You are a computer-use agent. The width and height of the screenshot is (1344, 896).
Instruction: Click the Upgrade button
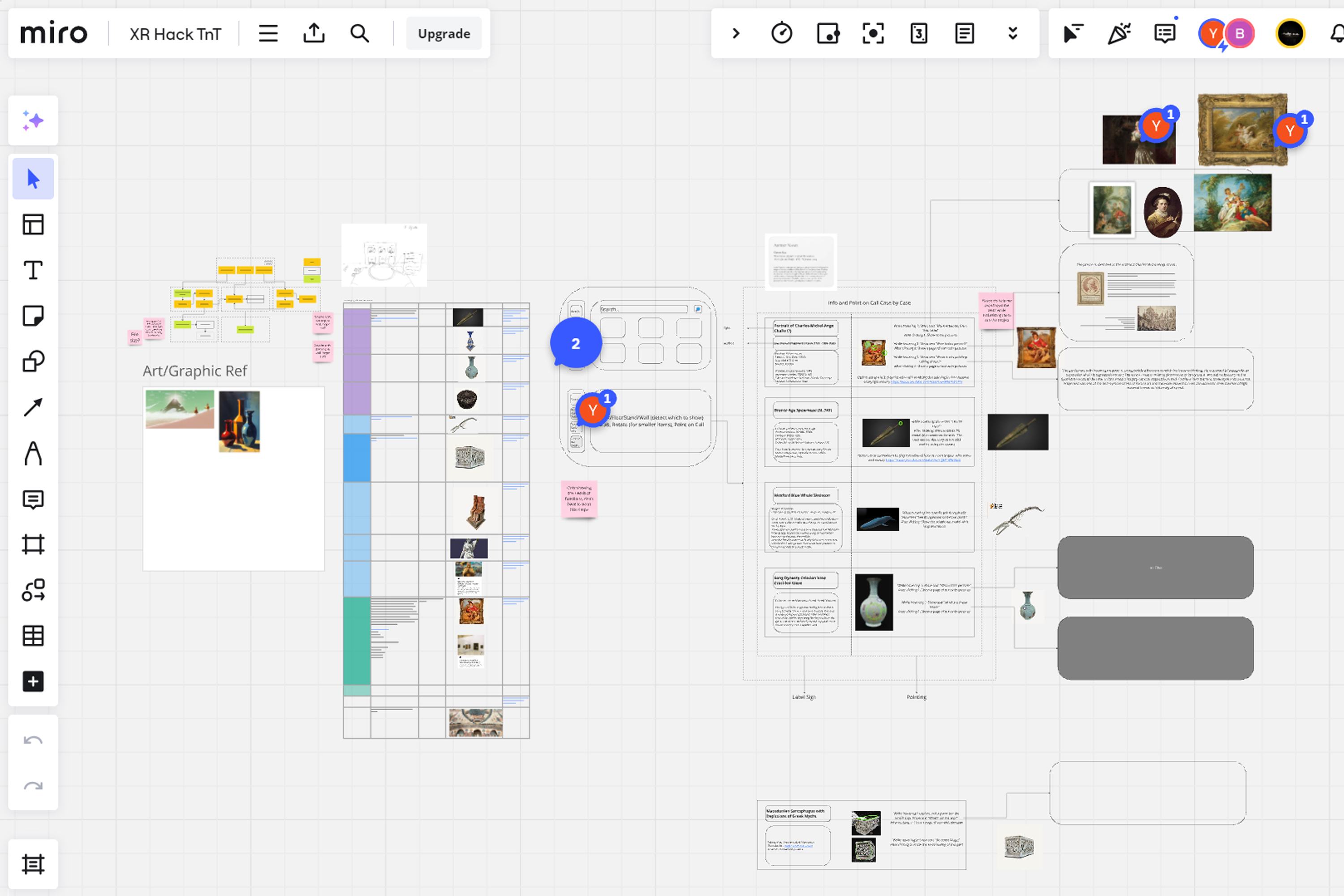(444, 33)
